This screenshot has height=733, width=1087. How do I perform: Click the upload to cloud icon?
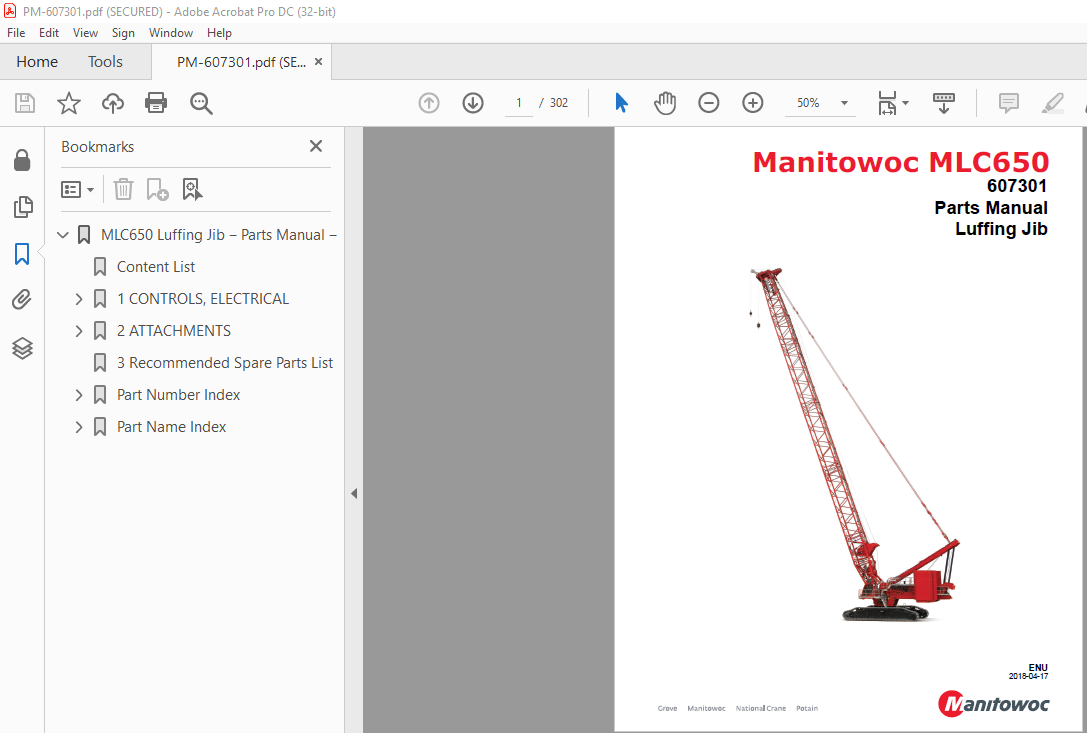pyautogui.click(x=112, y=103)
